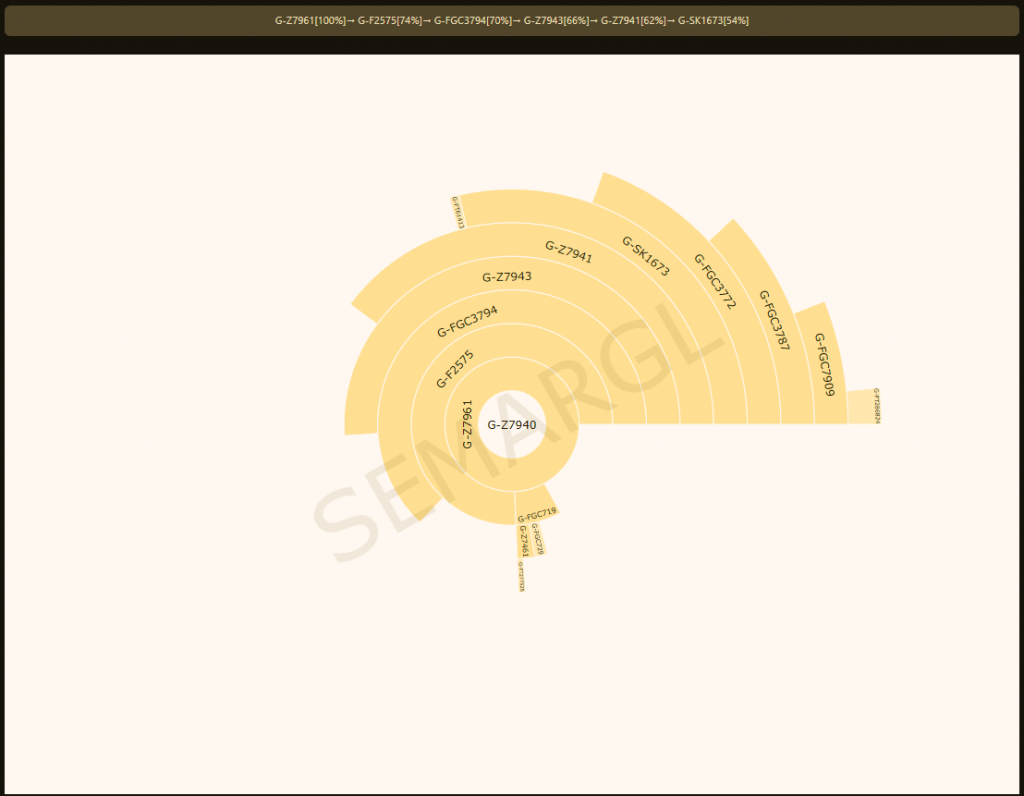
Task: Click the G-Z7941 arc in chart
Action: [568, 251]
